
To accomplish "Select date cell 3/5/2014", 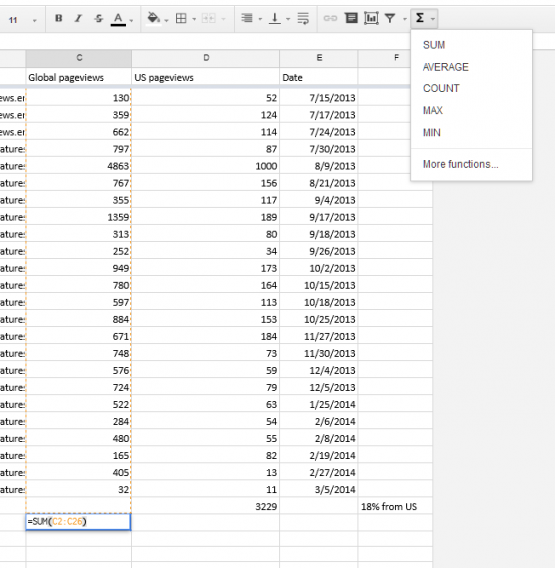I will [319, 489].
